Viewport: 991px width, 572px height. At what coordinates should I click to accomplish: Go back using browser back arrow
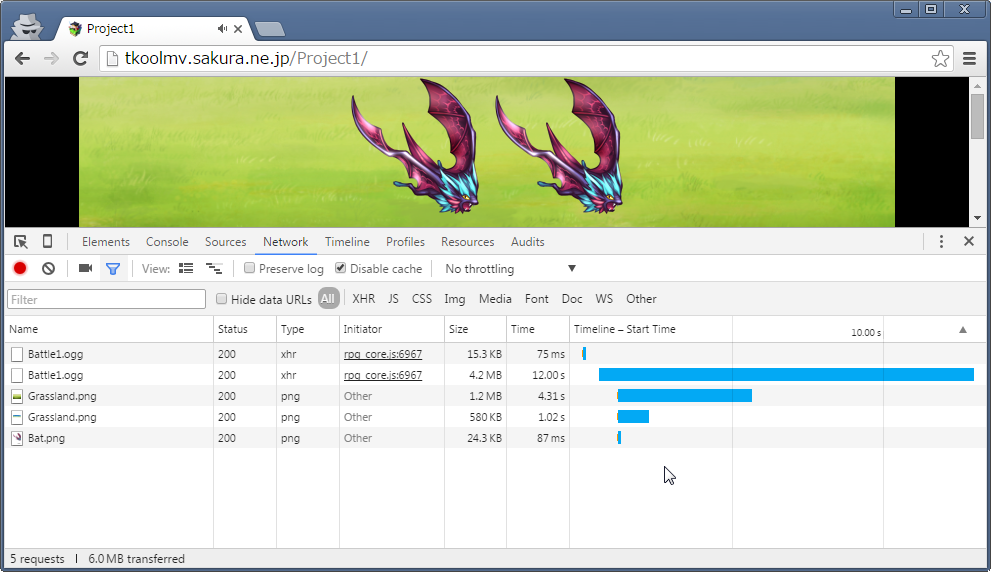[23, 59]
